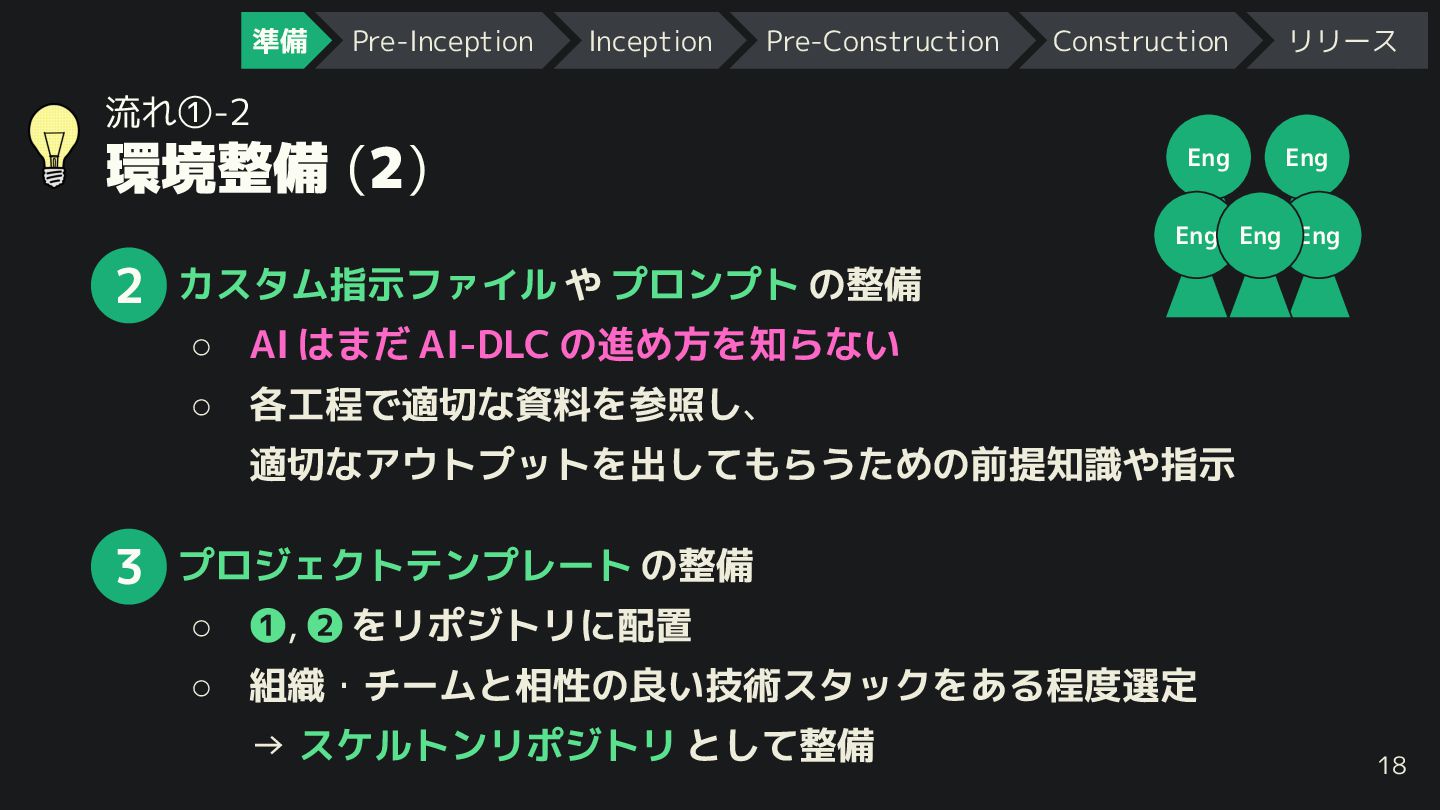Select the green circle numbered 3
This screenshot has height=810, width=1440.
(x=128, y=567)
